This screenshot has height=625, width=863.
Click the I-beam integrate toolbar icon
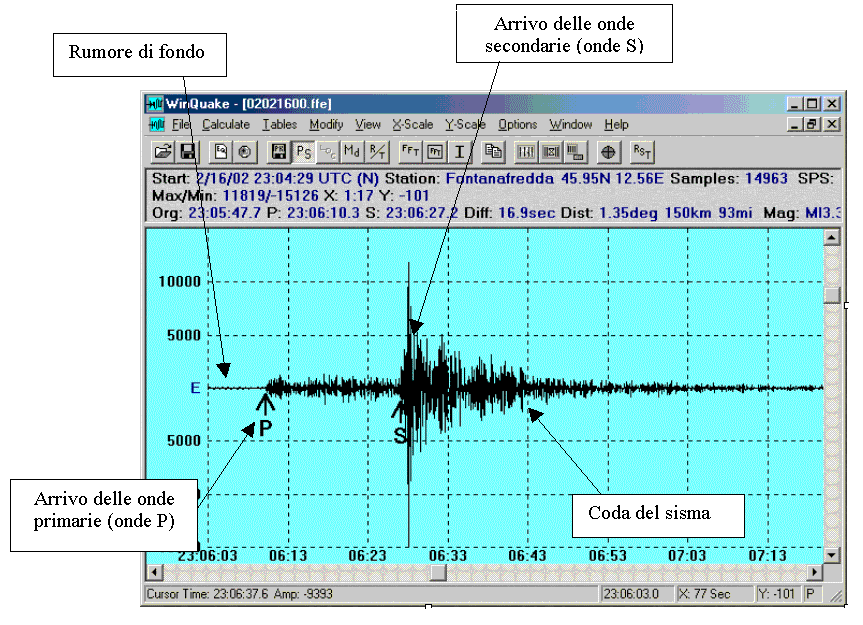[x=459, y=151]
